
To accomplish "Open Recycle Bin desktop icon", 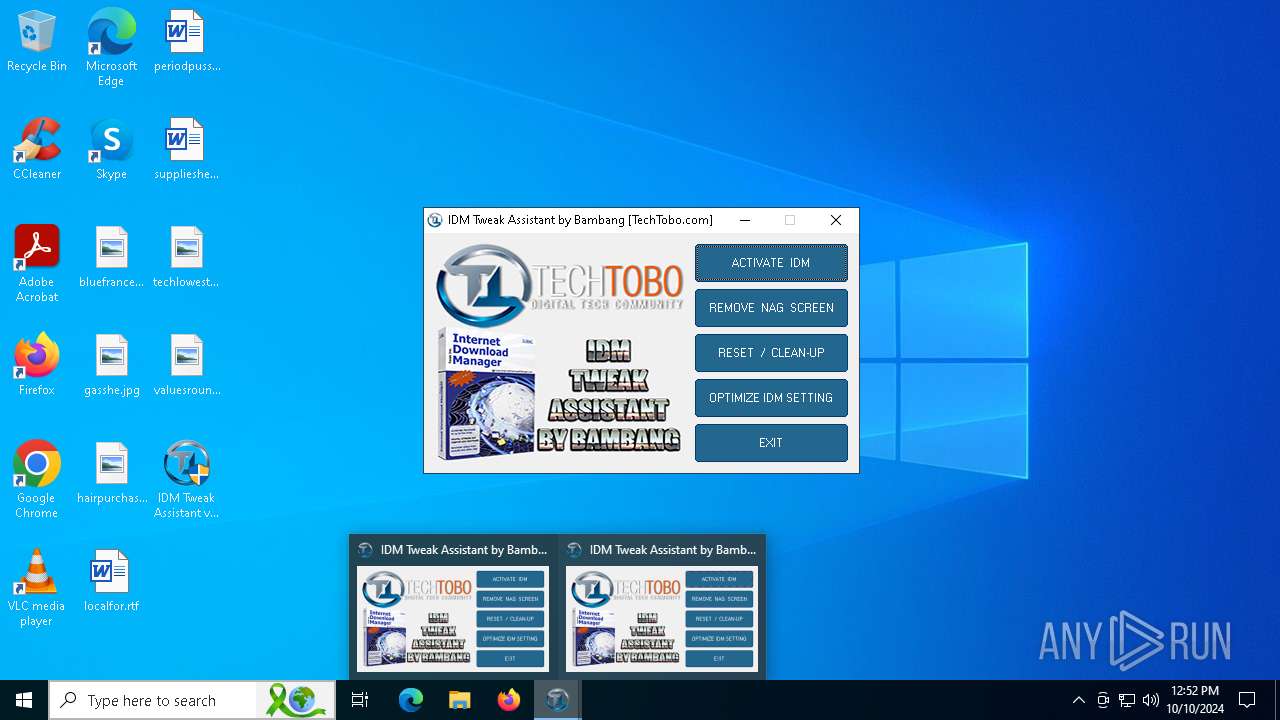I will tap(37, 42).
